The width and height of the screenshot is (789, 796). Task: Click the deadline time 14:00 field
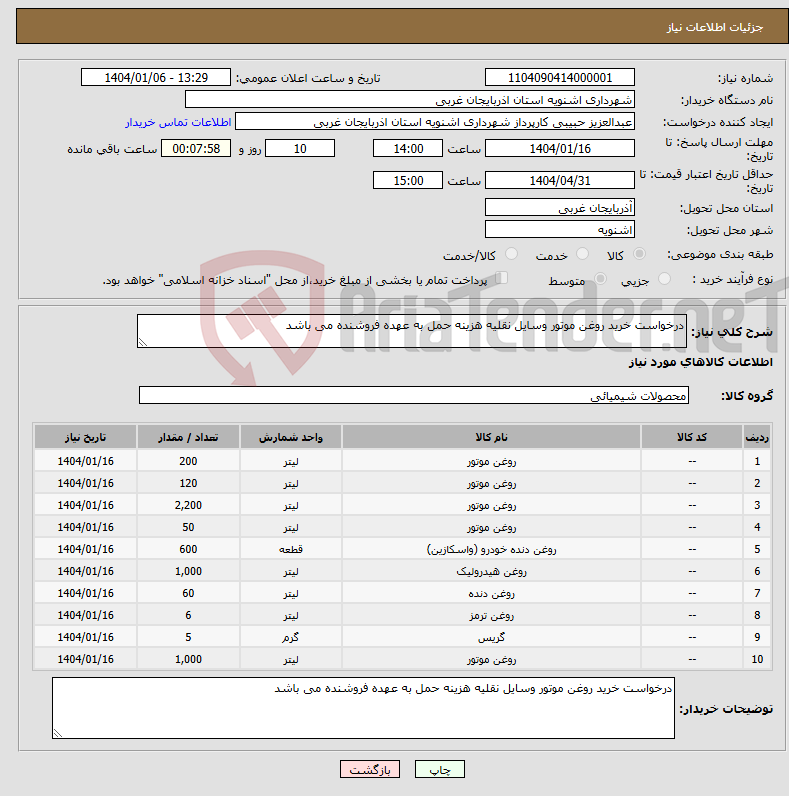coord(408,148)
